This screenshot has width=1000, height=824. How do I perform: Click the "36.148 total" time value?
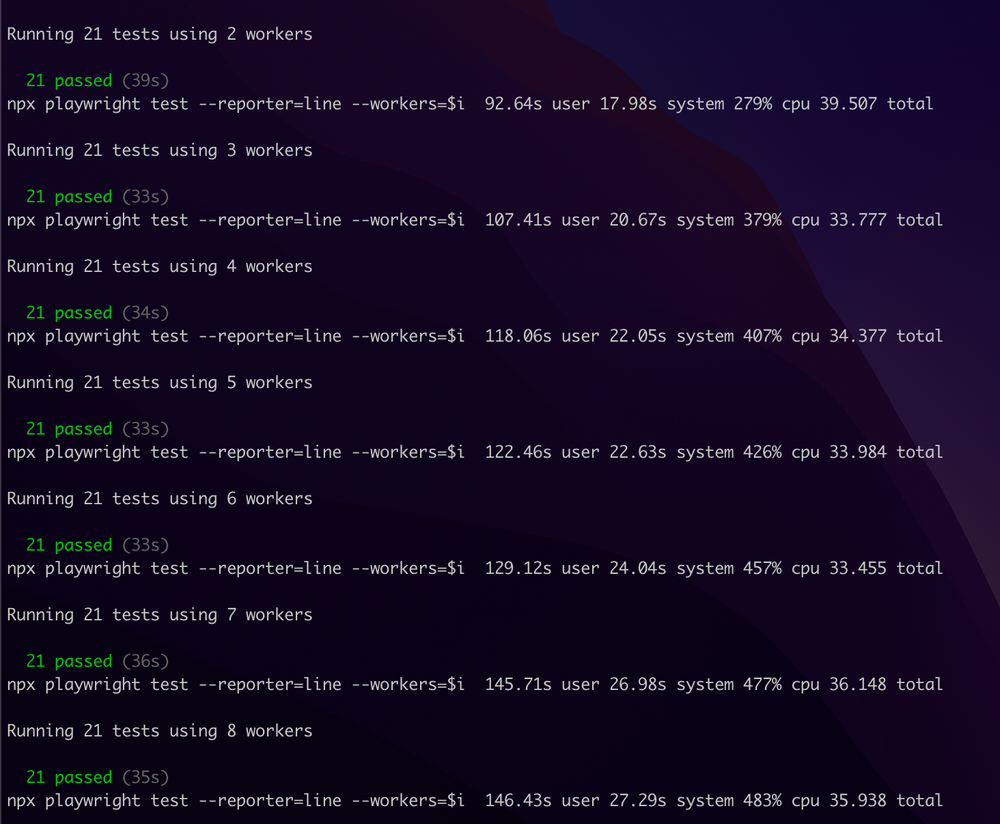[886, 684]
